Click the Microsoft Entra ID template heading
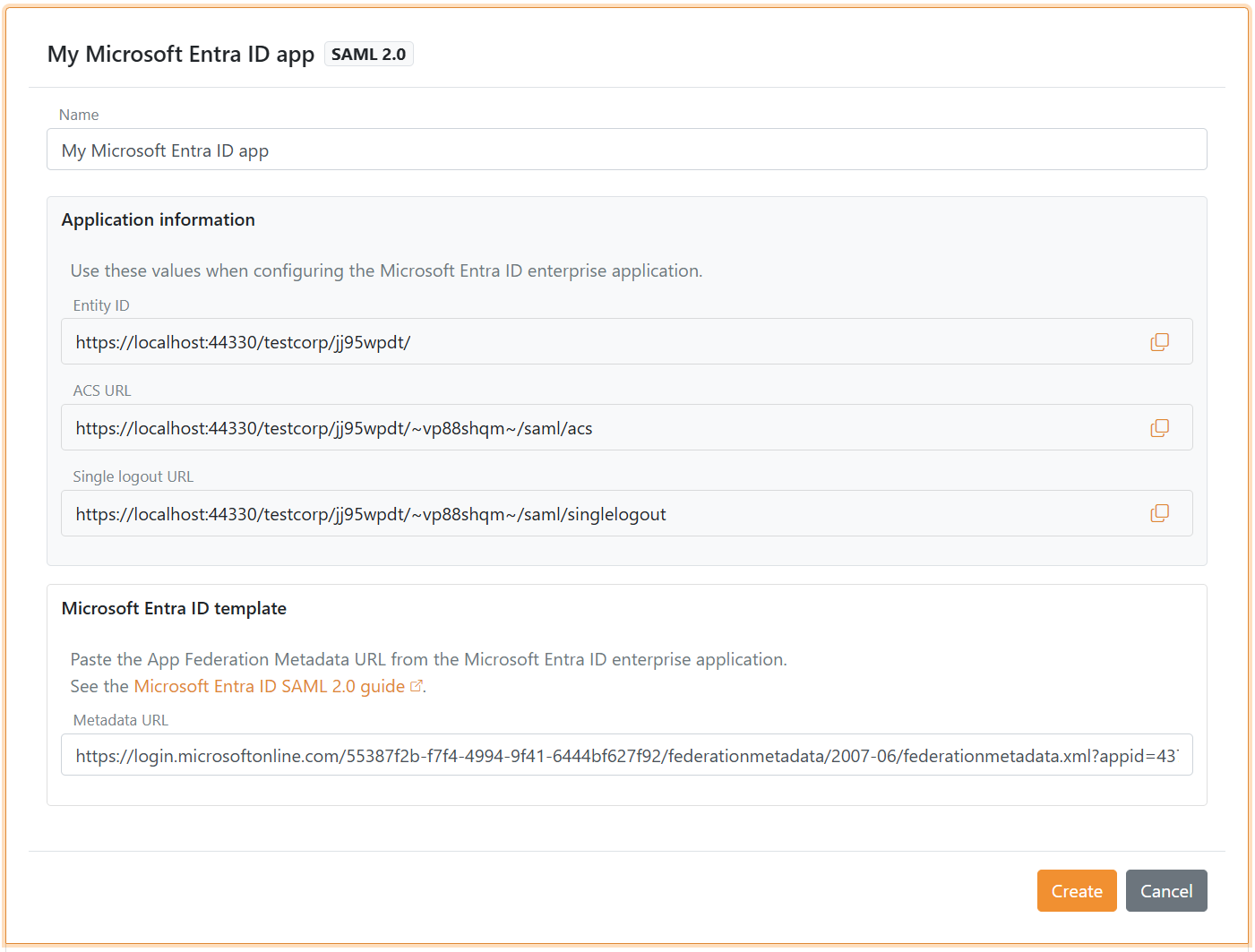Image resolution: width=1255 pixels, height=952 pixels. pos(173,608)
